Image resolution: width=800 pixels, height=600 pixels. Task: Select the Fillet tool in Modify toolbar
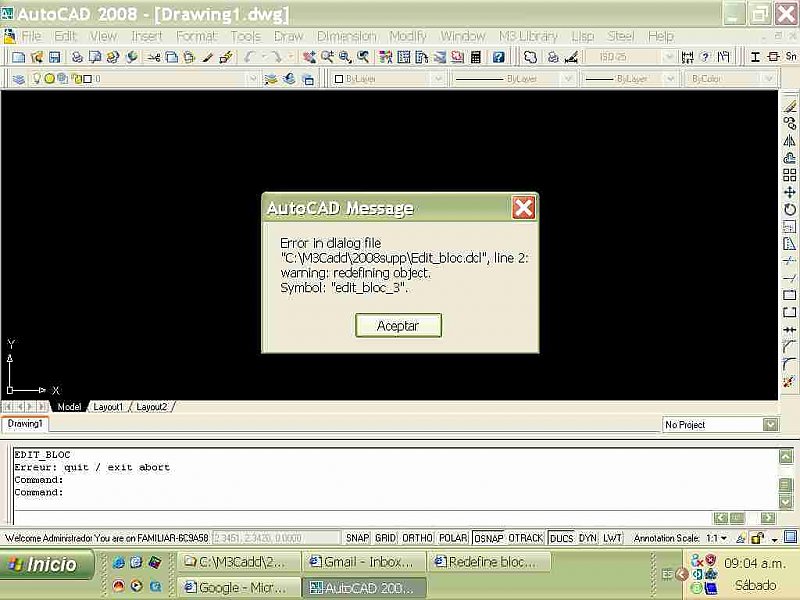(x=789, y=364)
